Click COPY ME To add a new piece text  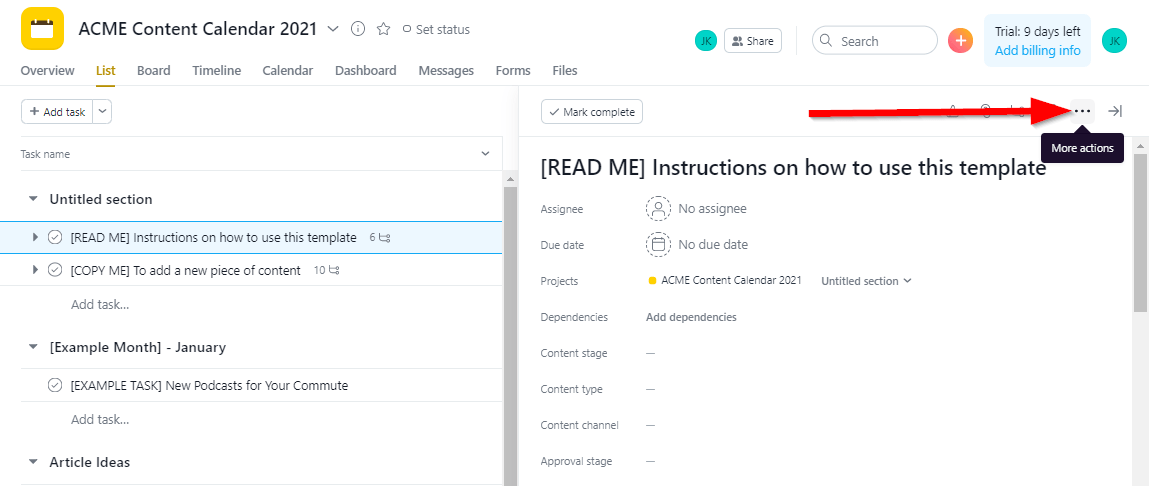tap(186, 270)
